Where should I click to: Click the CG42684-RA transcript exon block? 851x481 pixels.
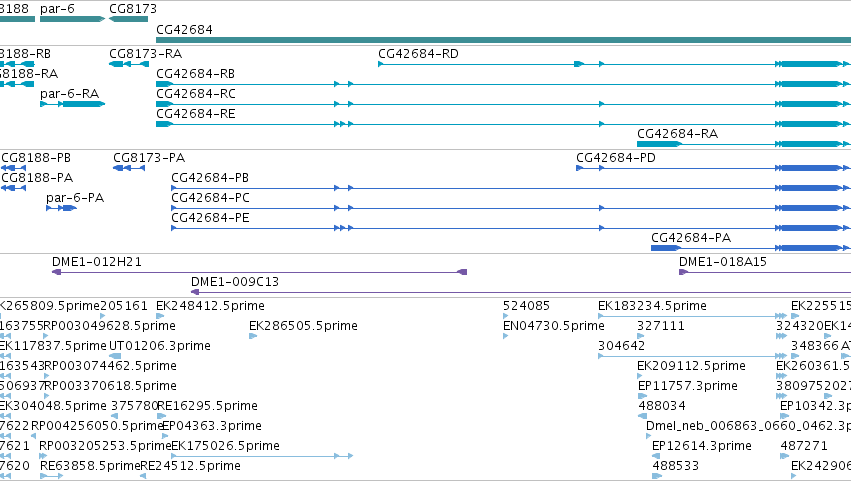tap(658, 144)
